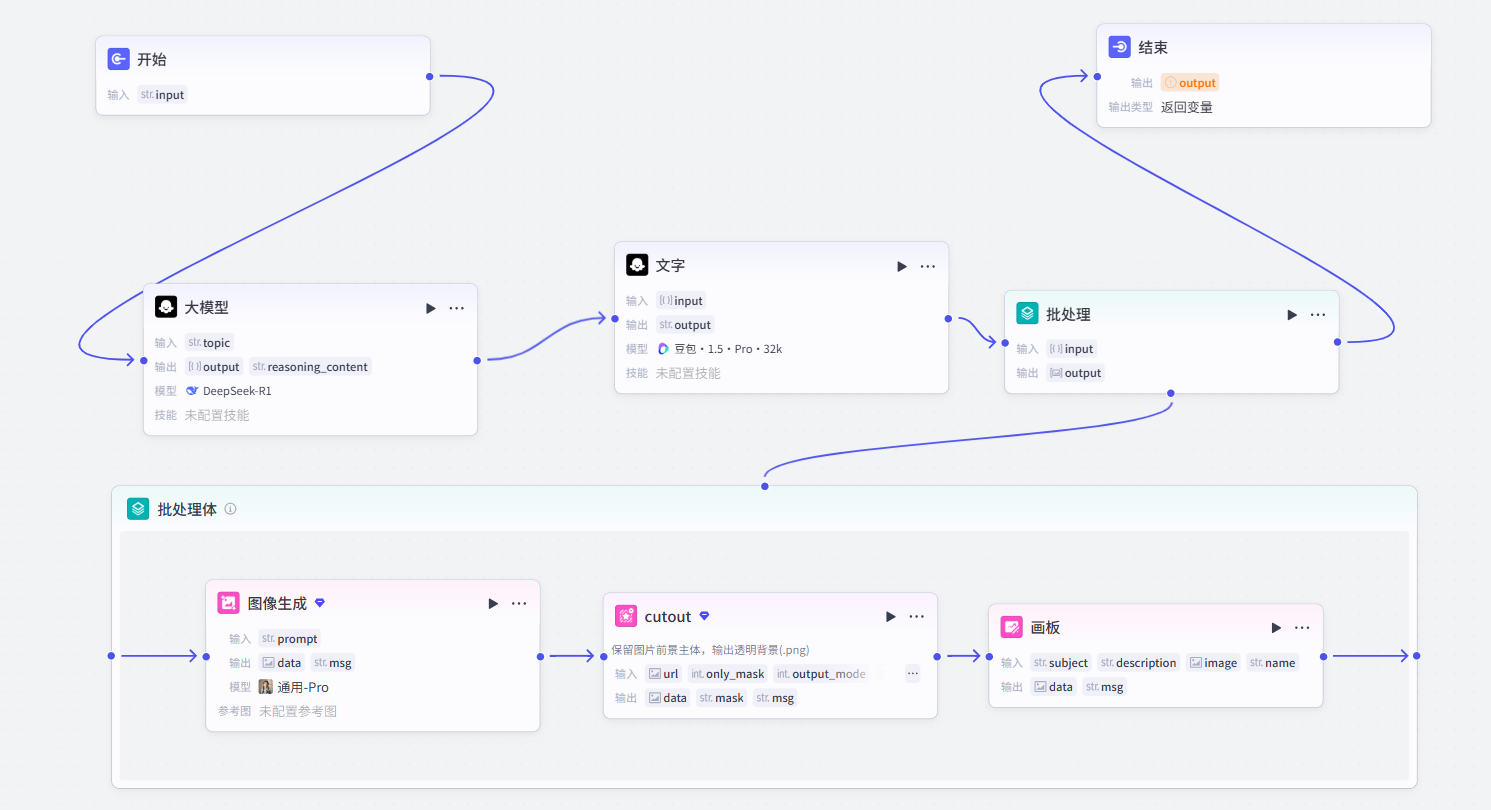Click the orange output variable tag in 结束
Image resolution: width=1491 pixels, height=810 pixels.
click(1190, 83)
